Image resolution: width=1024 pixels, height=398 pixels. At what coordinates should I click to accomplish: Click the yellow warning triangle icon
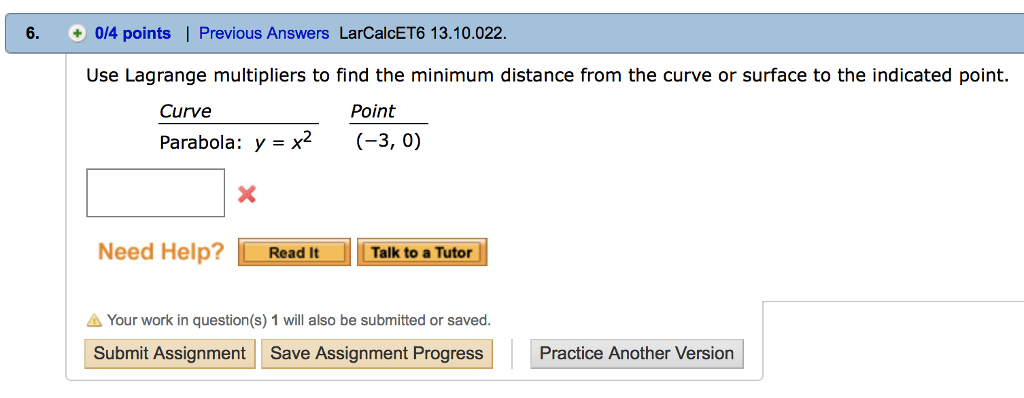[94, 320]
